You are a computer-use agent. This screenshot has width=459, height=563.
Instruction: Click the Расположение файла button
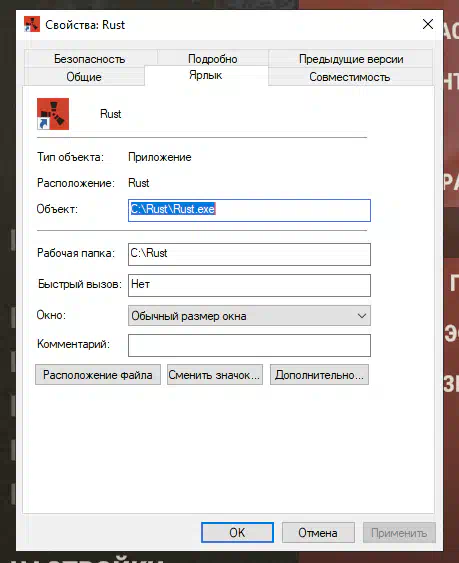tap(98, 375)
